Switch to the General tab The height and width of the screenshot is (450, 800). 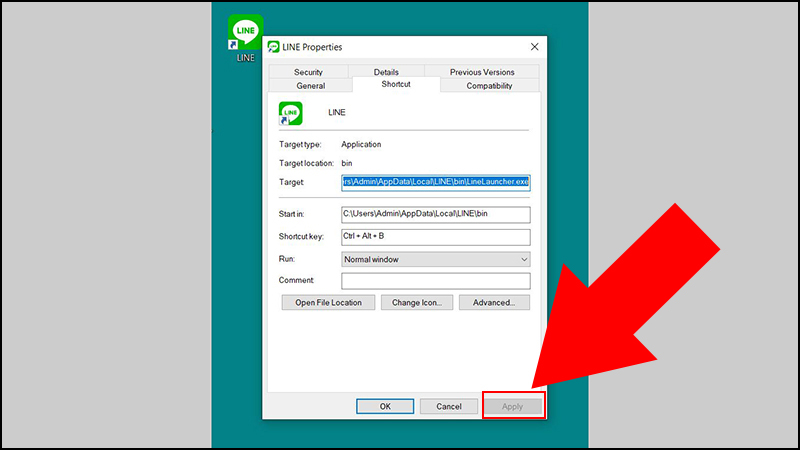(x=311, y=86)
